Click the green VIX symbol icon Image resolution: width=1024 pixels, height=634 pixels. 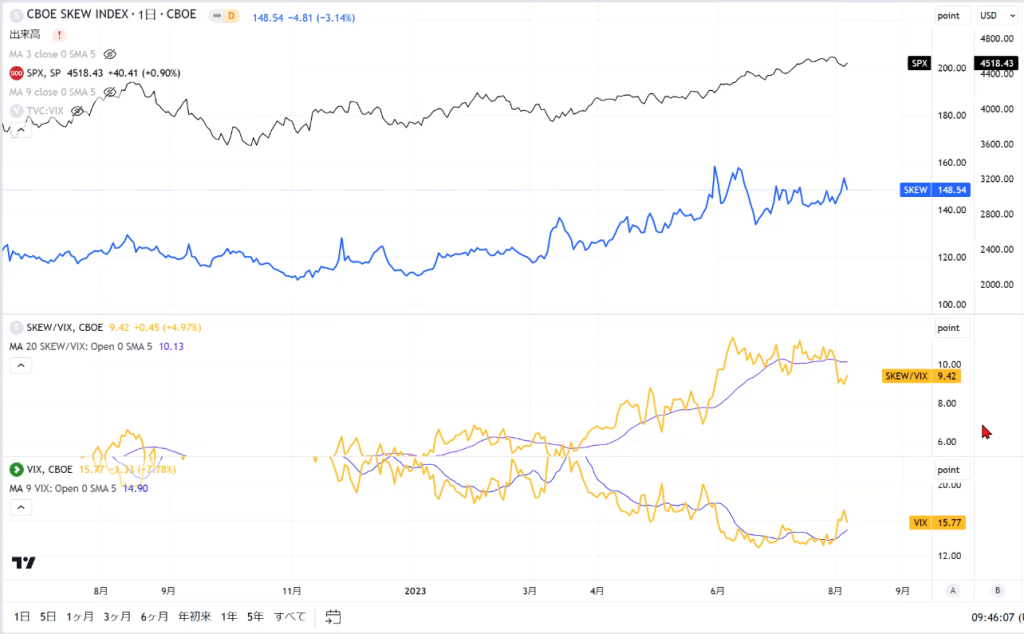(x=16, y=469)
